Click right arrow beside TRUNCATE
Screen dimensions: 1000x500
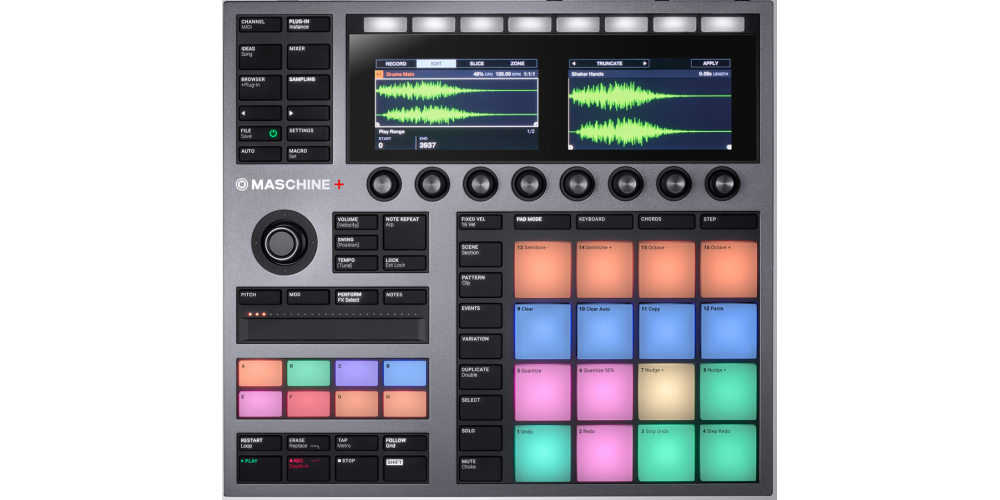click(645, 64)
